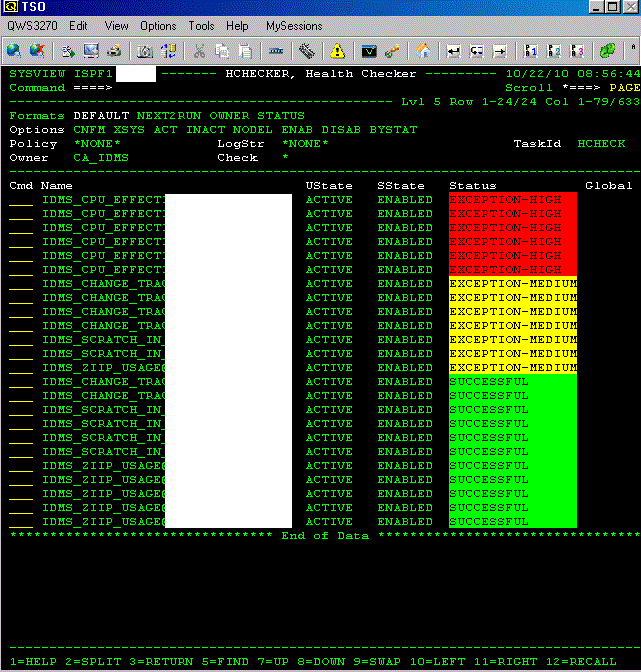
Task: Open the MySessions menu
Action: click(294, 26)
